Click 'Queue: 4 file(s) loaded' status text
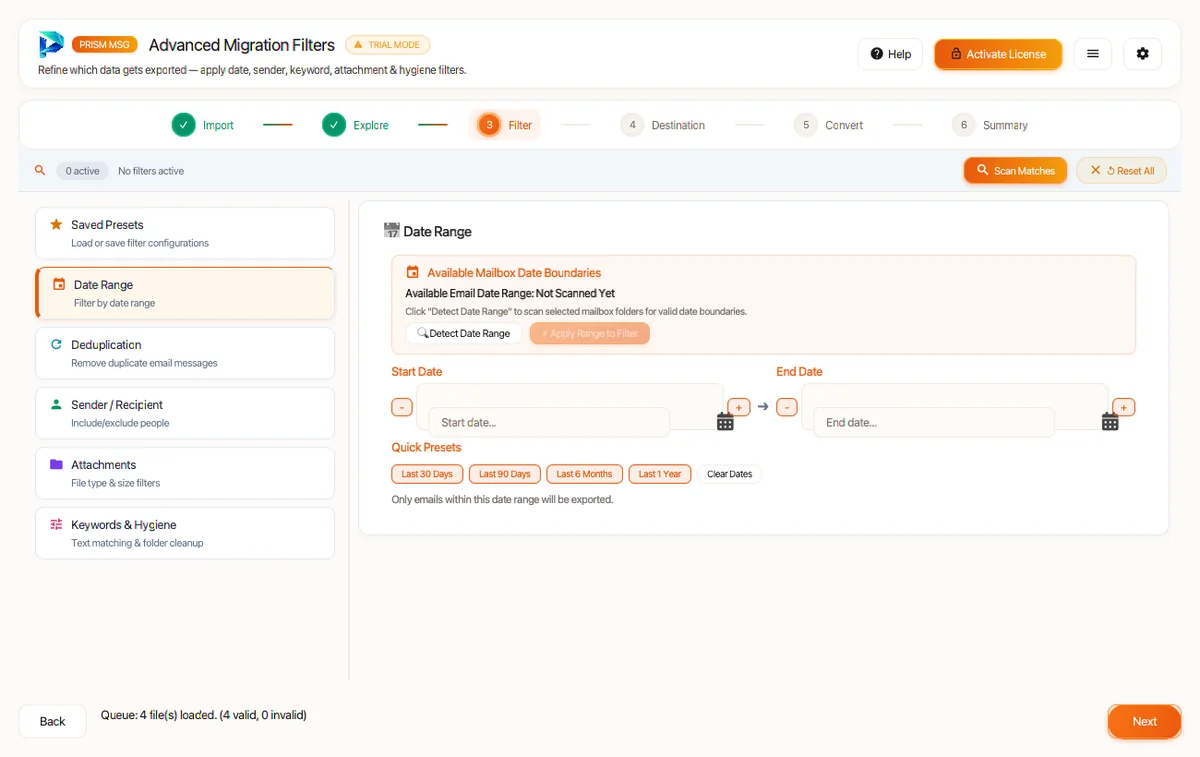The height and width of the screenshot is (757, 1200). (x=204, y=715)
